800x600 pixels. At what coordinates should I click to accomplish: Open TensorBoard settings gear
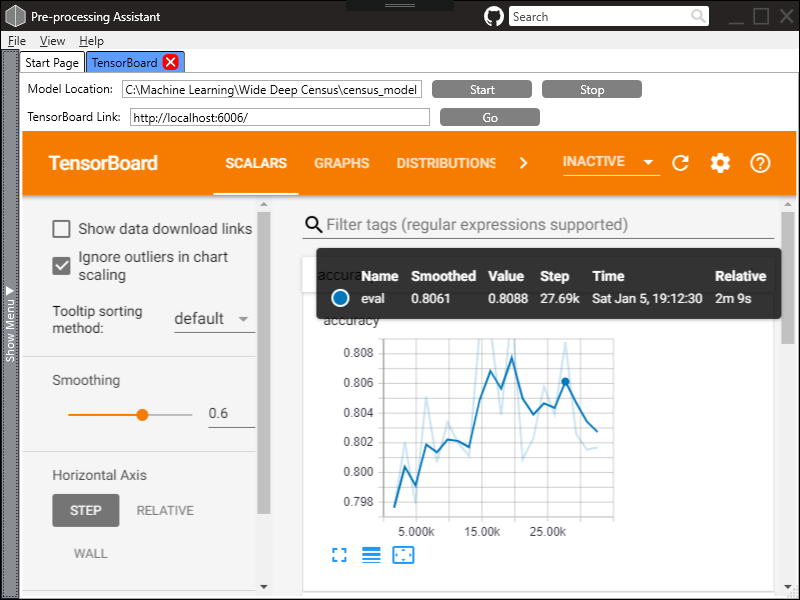click(x=720, y=163)
